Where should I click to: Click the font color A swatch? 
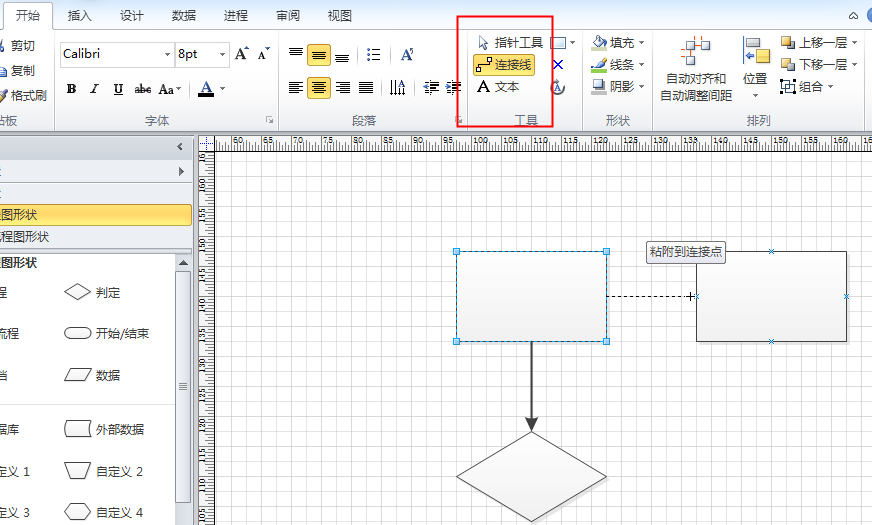tap(206, 89)
